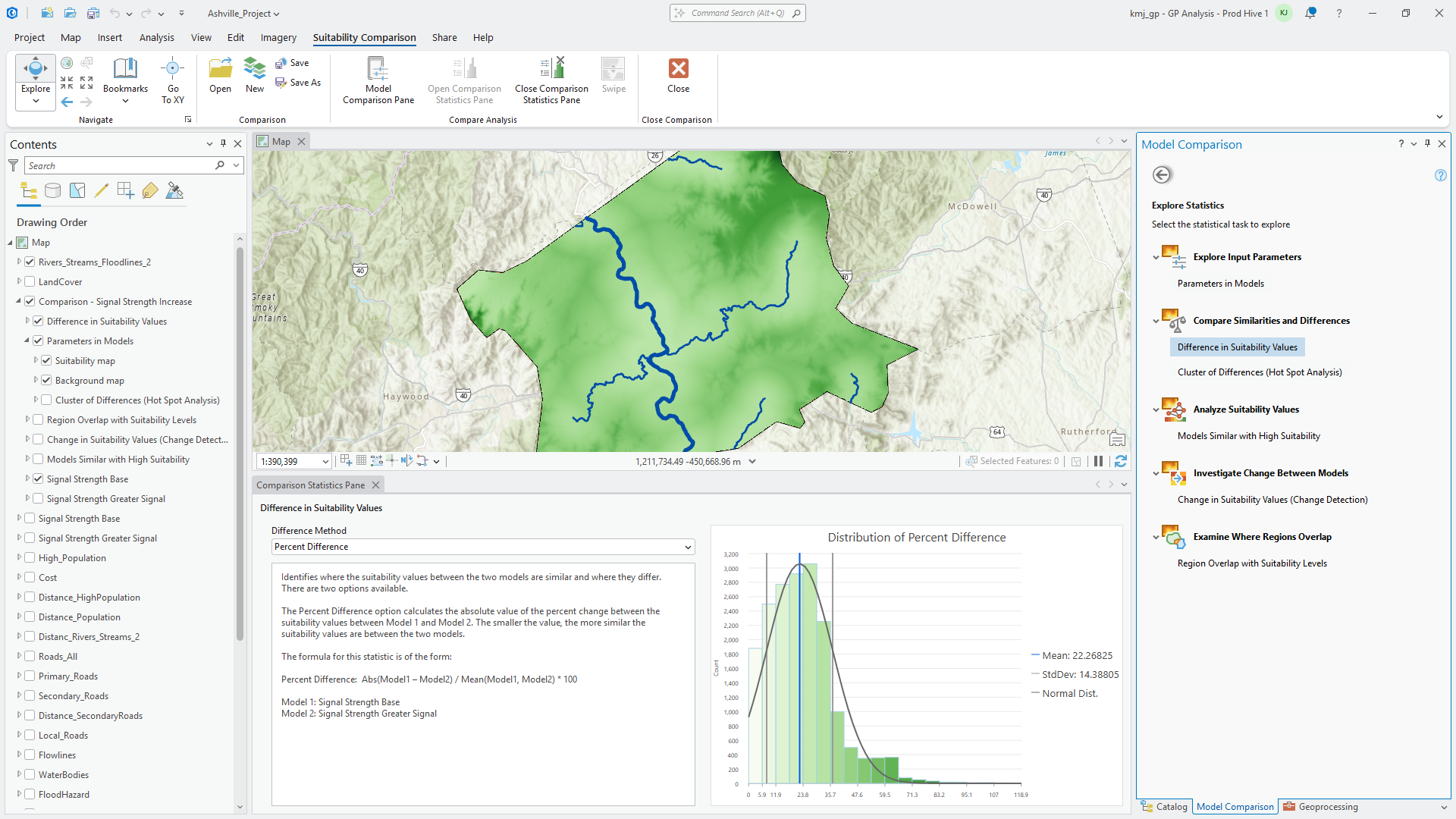Click the back arrow in Model Comparison
1456x819 pixels.
click(x=1162, y=175)
